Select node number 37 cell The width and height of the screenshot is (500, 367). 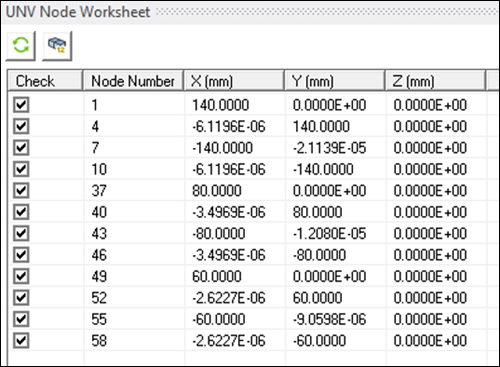click(134, 191)
